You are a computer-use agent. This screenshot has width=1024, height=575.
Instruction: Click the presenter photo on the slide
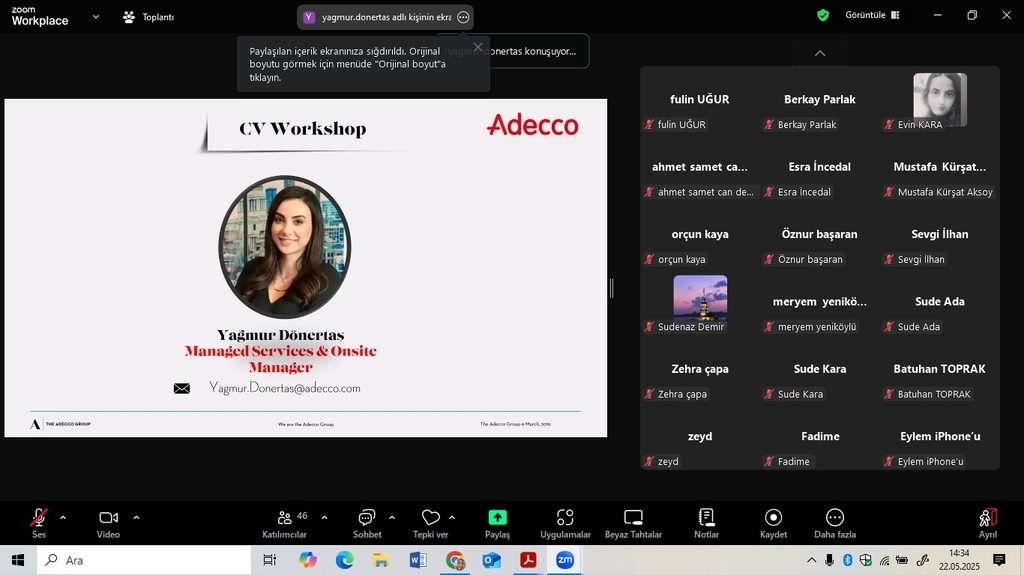point(285,247)
